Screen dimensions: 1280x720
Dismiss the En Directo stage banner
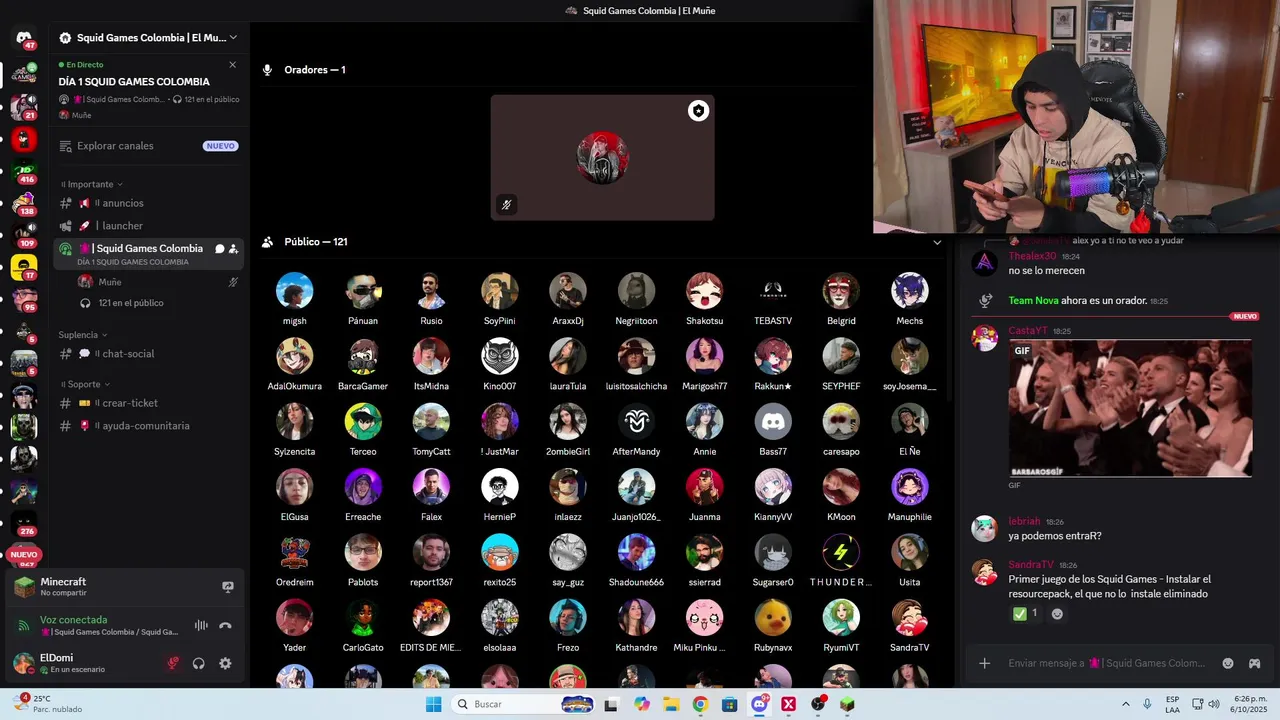coord(232,65)
